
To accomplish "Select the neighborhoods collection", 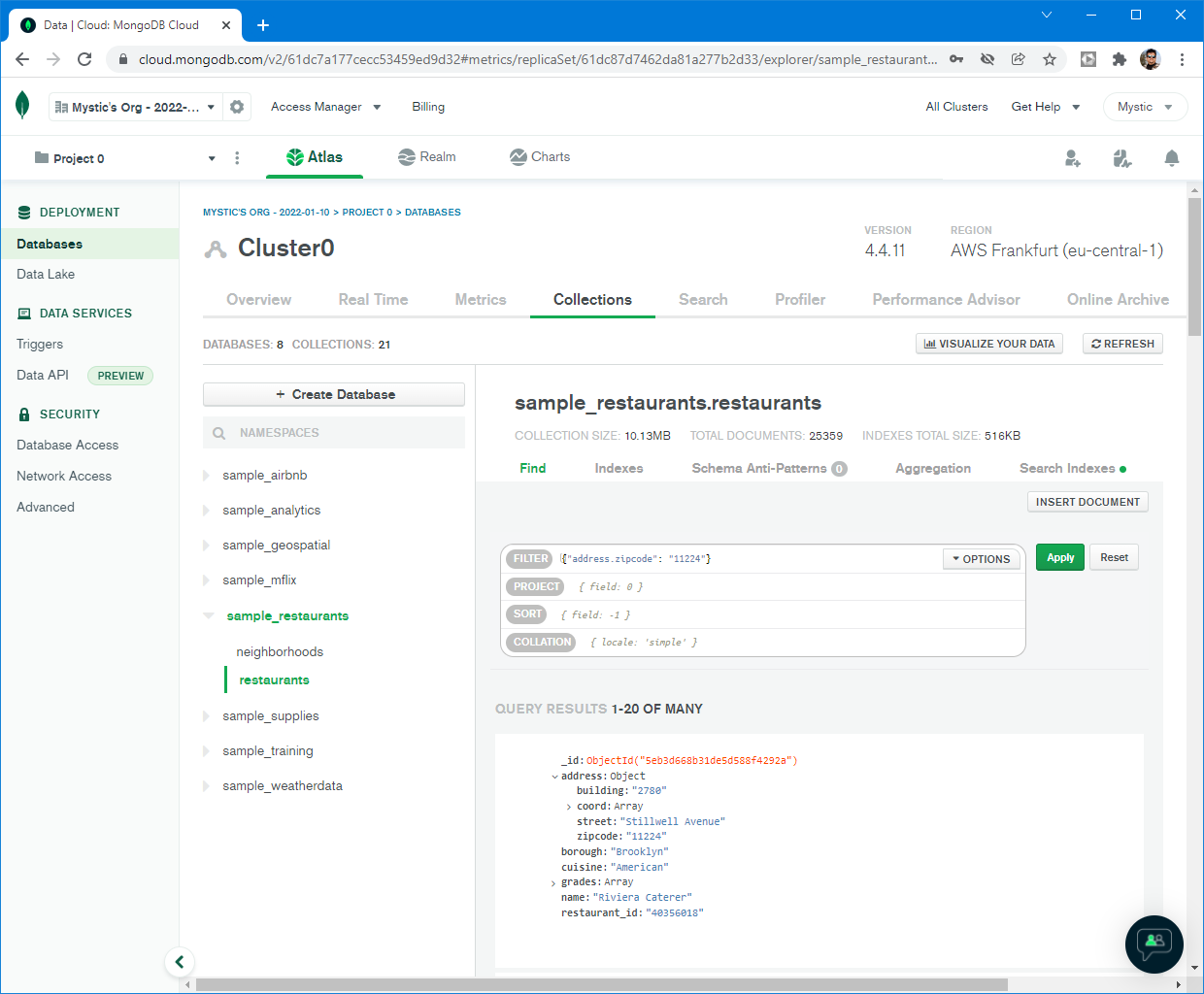I will (280, 652).
